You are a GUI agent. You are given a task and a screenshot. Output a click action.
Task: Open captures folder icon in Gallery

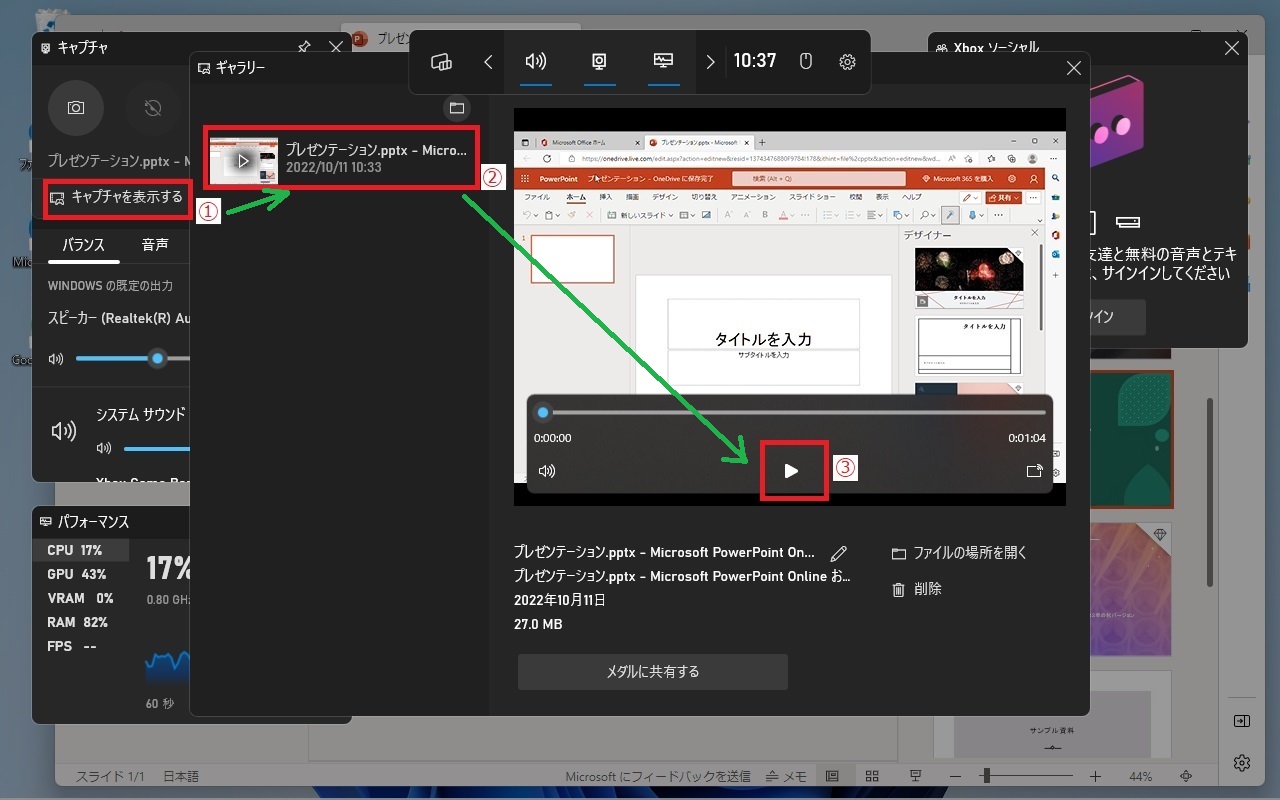pyautogui.click(x=457, y=108)
